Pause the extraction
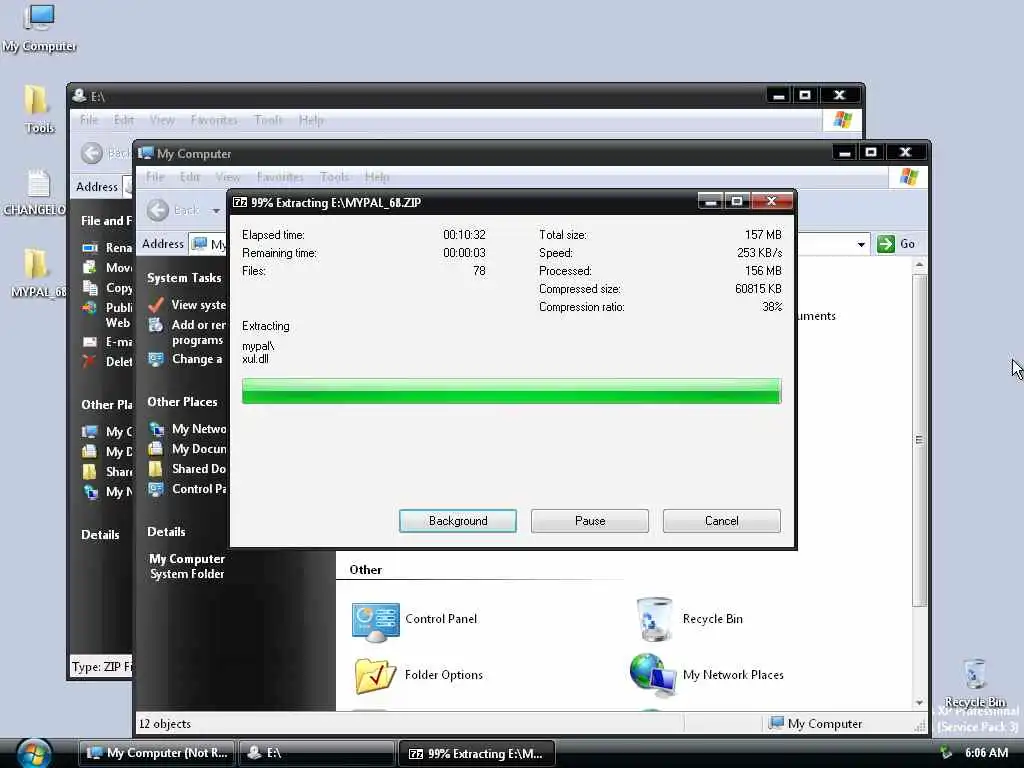 (590, 520)
